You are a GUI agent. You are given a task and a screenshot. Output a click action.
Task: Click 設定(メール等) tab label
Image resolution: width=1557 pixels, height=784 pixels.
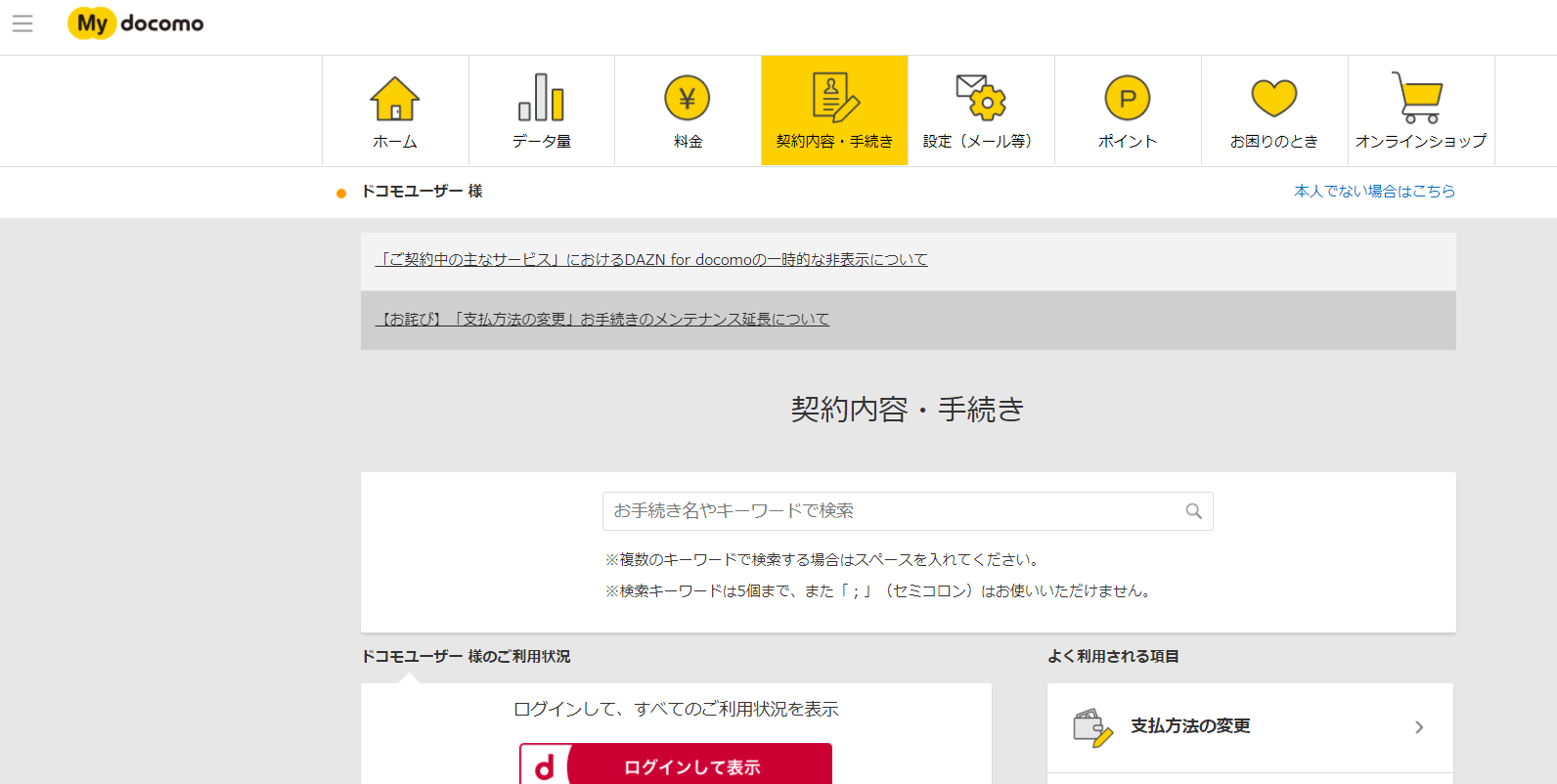tap(981, 142)
